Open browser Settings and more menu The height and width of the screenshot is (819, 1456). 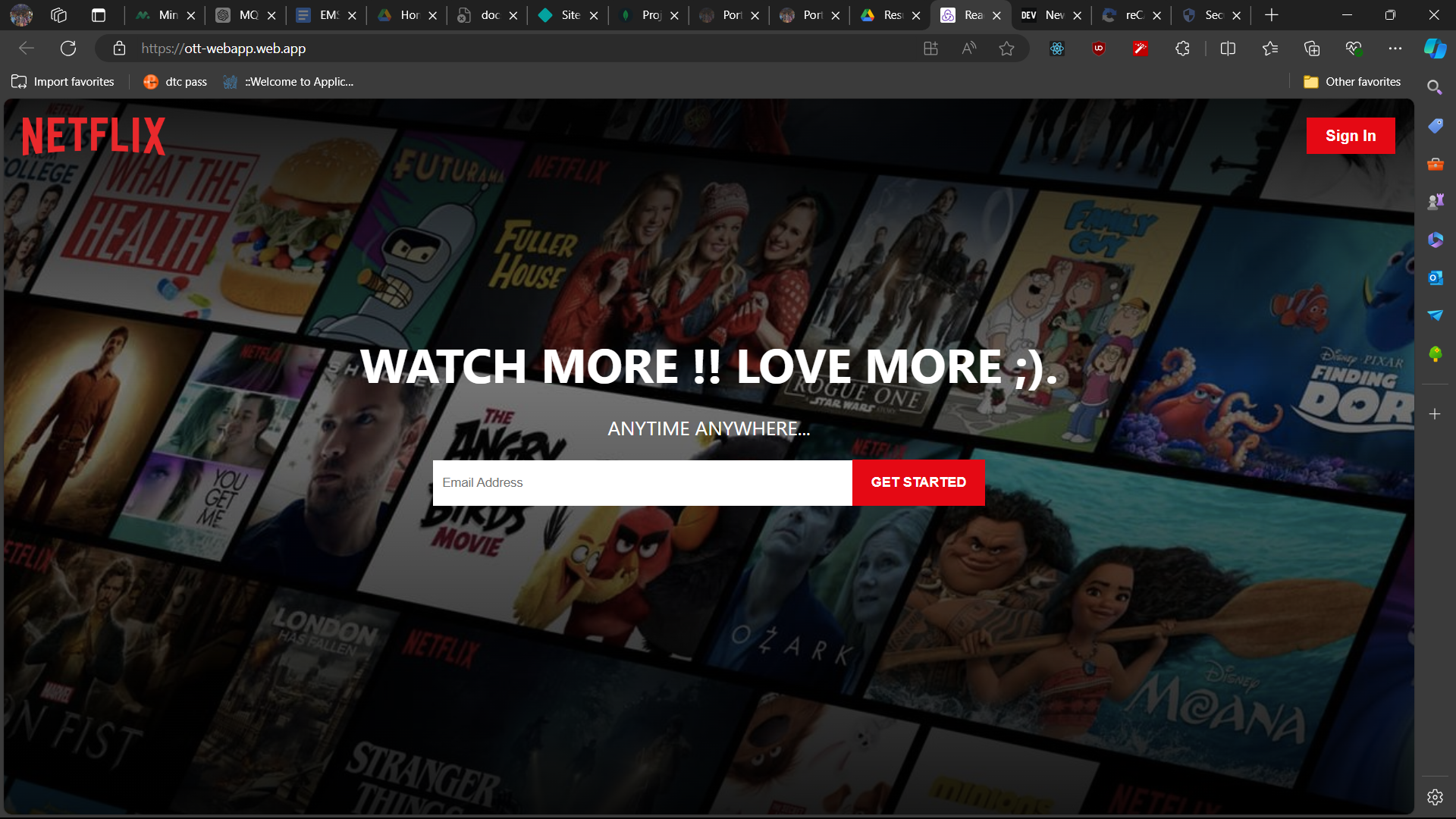click(x=1395, y=49)
